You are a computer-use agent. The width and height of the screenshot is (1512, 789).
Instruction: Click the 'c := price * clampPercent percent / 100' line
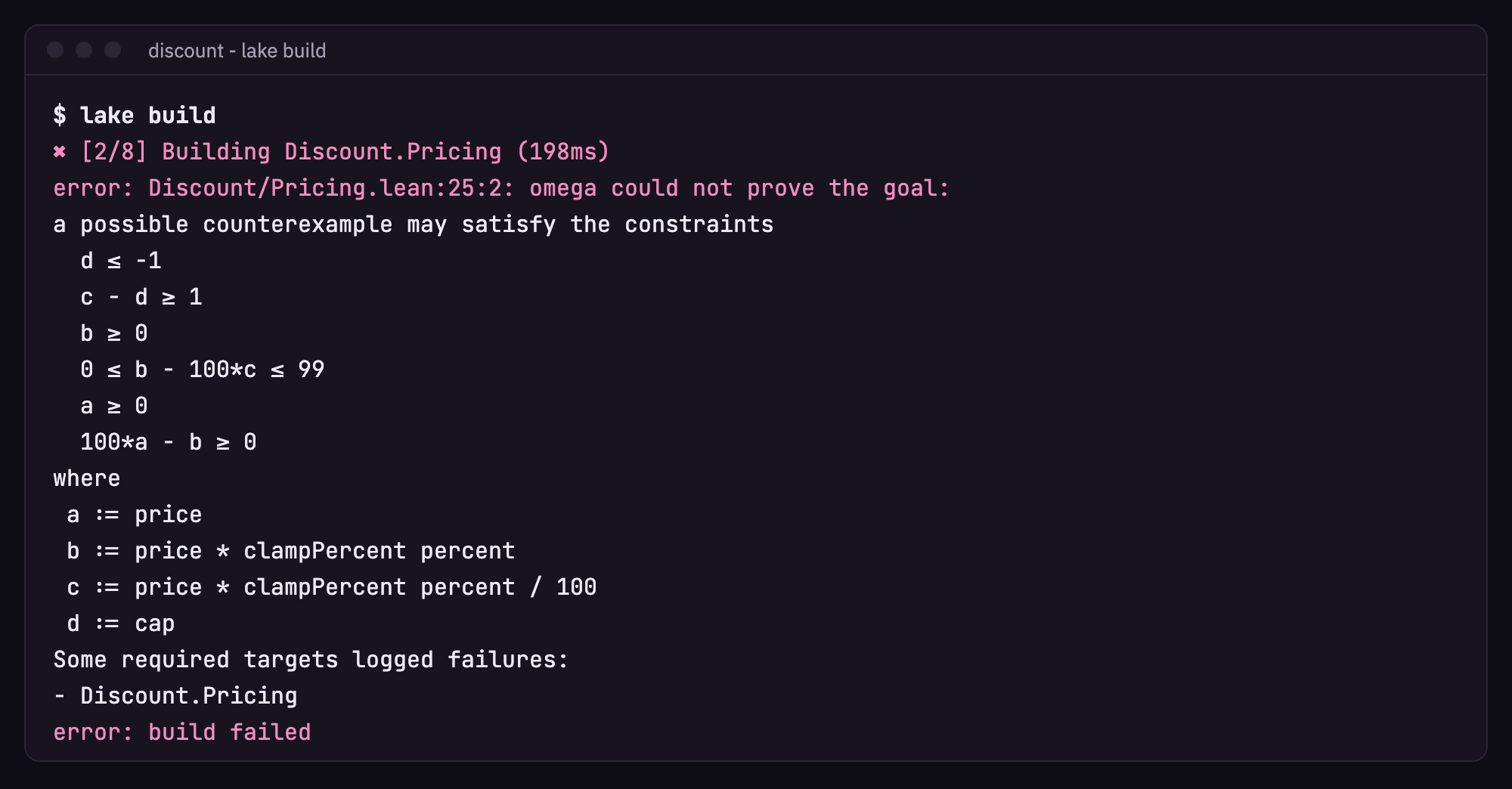click(x=332, y=587)
